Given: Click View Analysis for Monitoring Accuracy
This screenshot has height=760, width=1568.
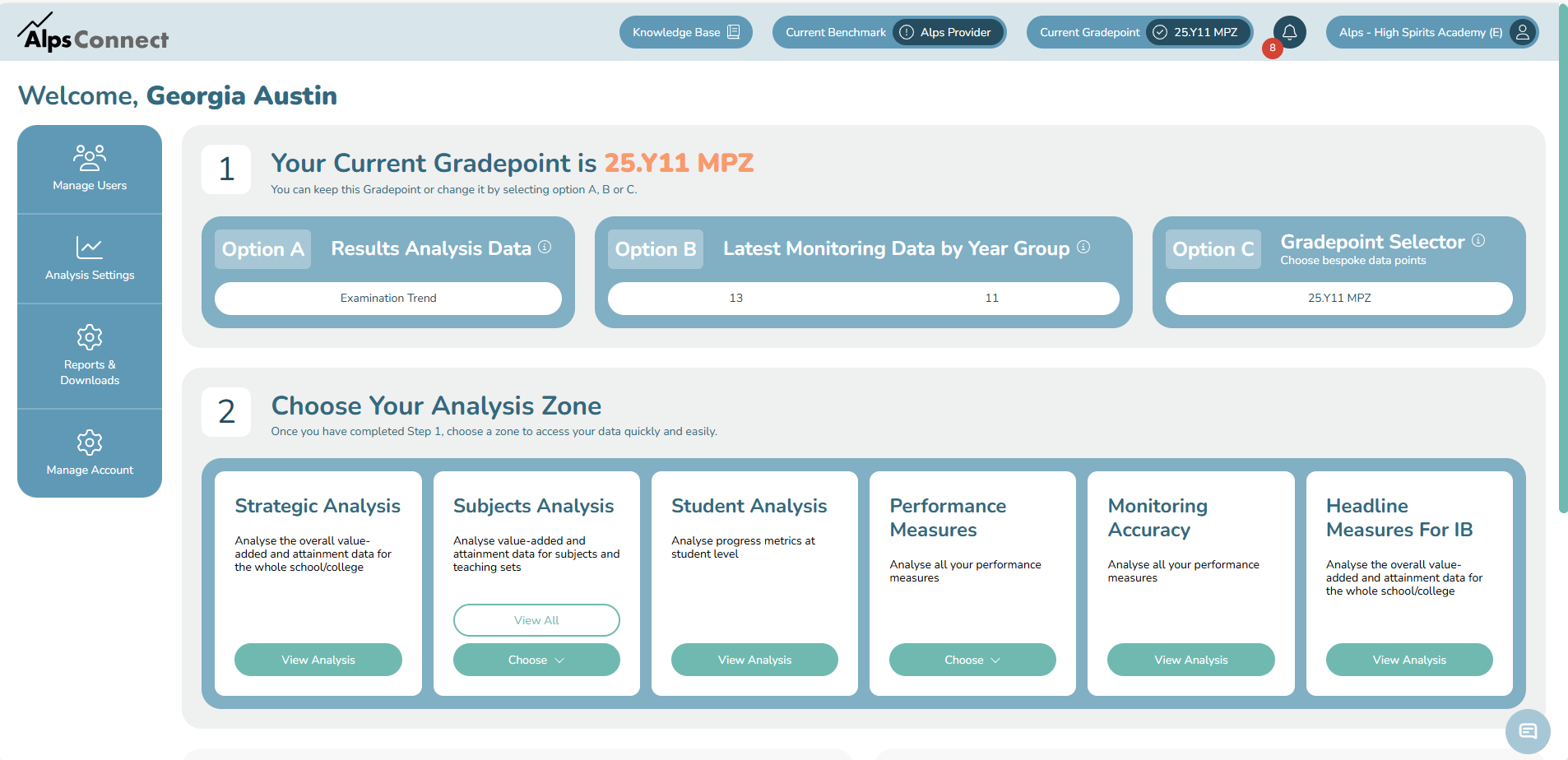Looking at the screenshot, I should click(1191, 660).
